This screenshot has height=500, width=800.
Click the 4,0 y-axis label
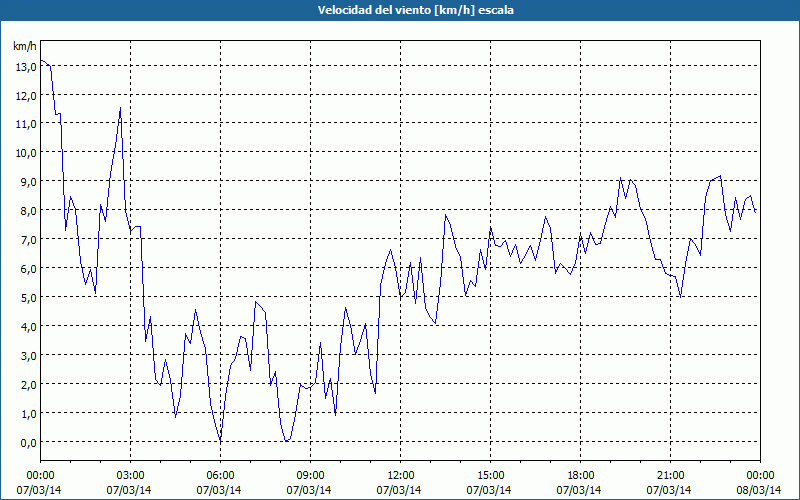click(29, 327)
